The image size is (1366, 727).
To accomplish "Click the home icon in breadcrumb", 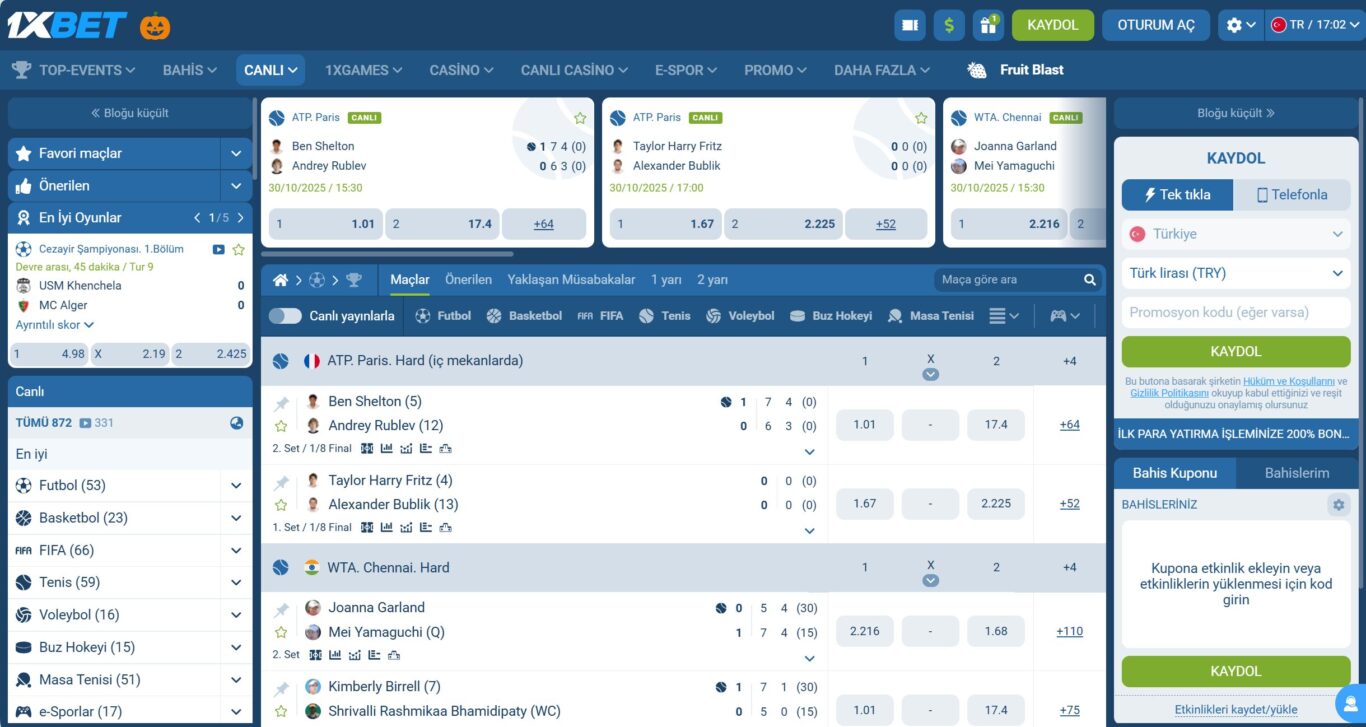I will pos(281,280).
